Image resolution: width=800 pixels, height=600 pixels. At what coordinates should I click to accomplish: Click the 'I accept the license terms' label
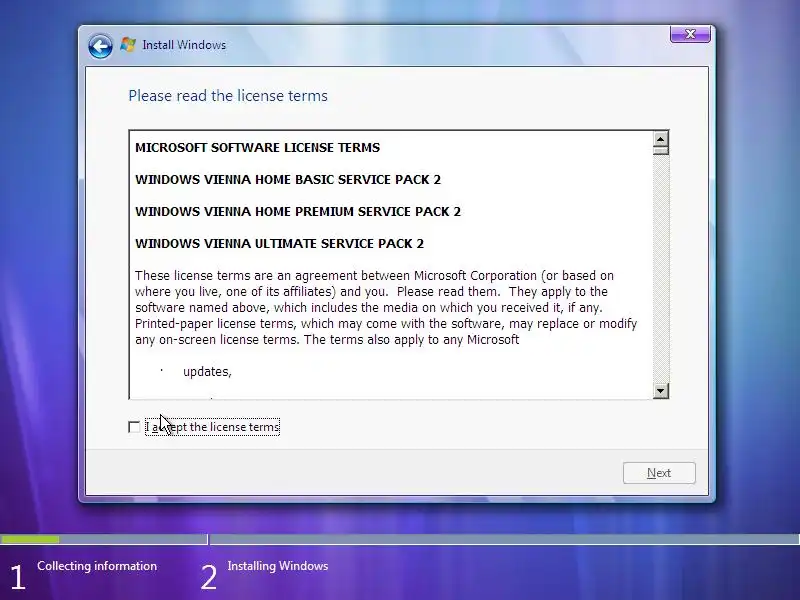click(x=212, y=427)
